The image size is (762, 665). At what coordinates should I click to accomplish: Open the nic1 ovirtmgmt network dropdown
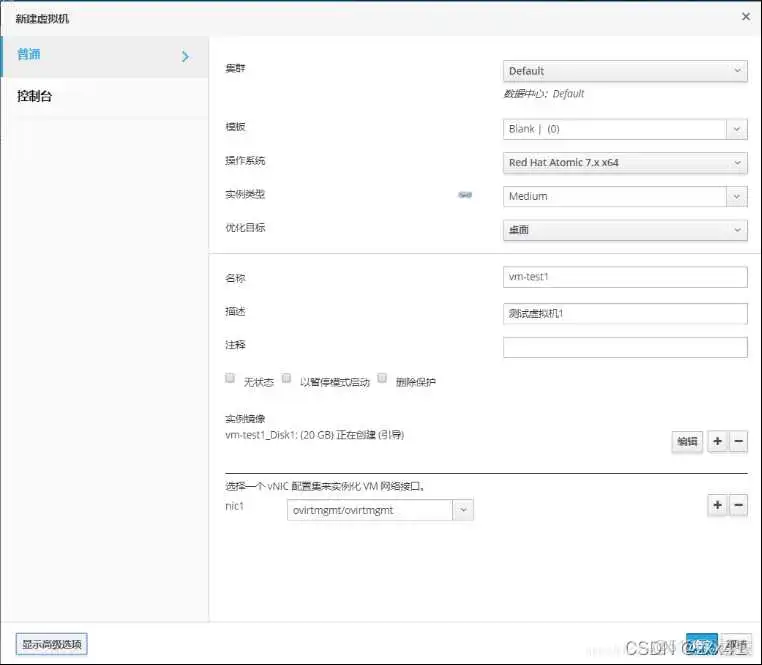380,510
